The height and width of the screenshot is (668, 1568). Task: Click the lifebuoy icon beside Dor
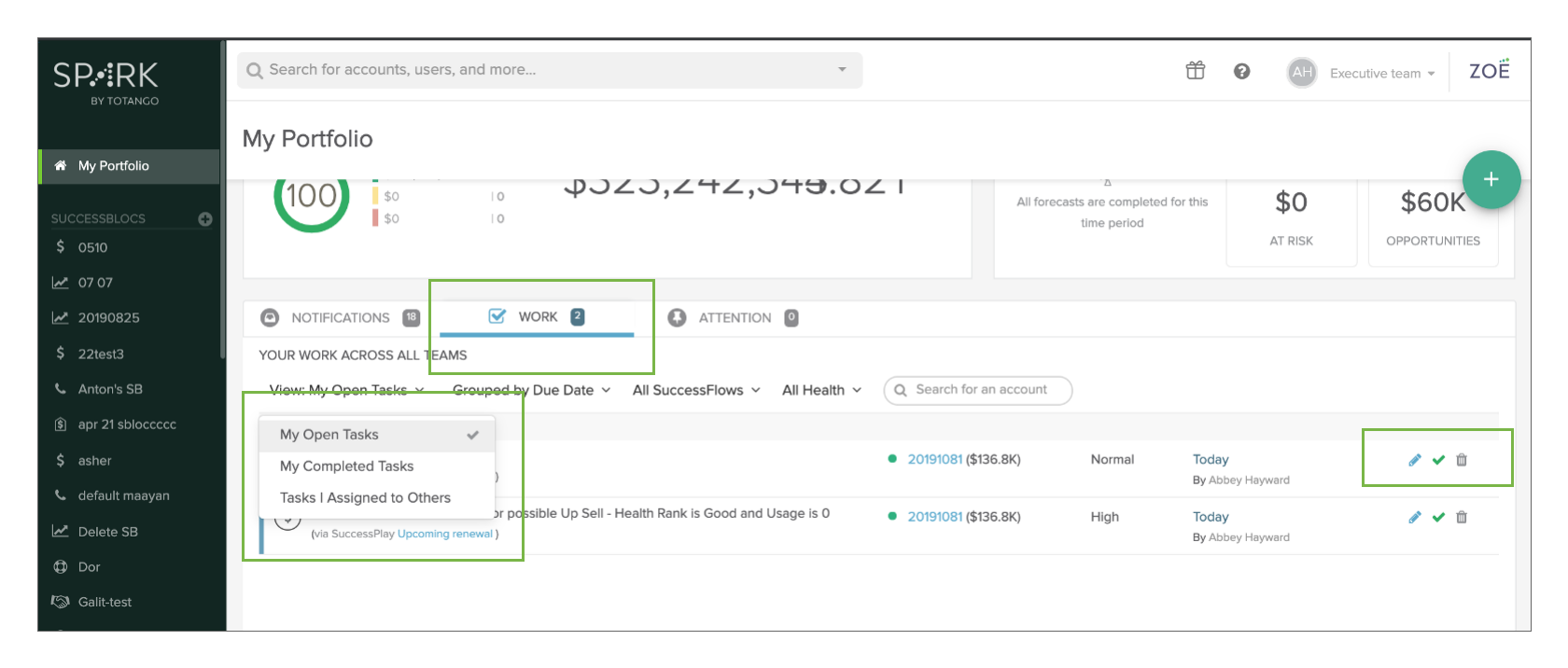pos(61,566)
